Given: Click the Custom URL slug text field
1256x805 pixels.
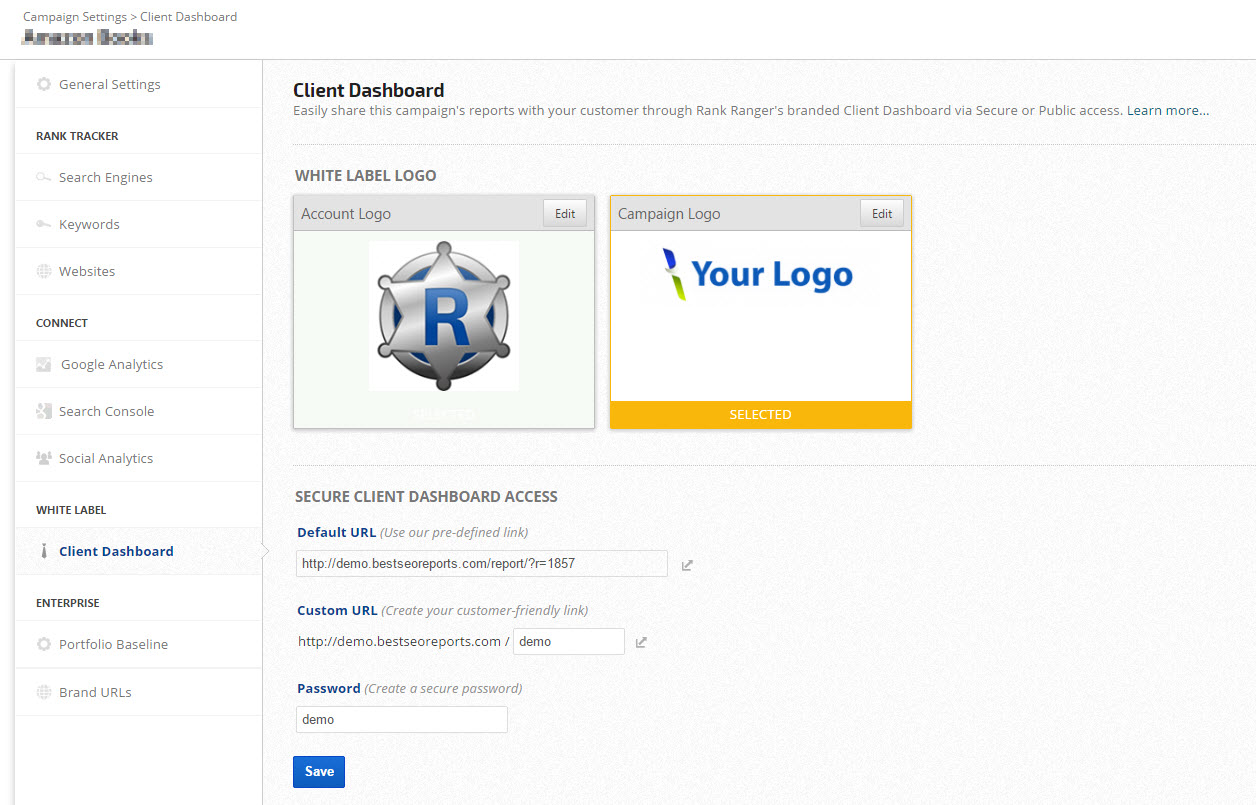Looking at the screenshot, I should point(568,642).
